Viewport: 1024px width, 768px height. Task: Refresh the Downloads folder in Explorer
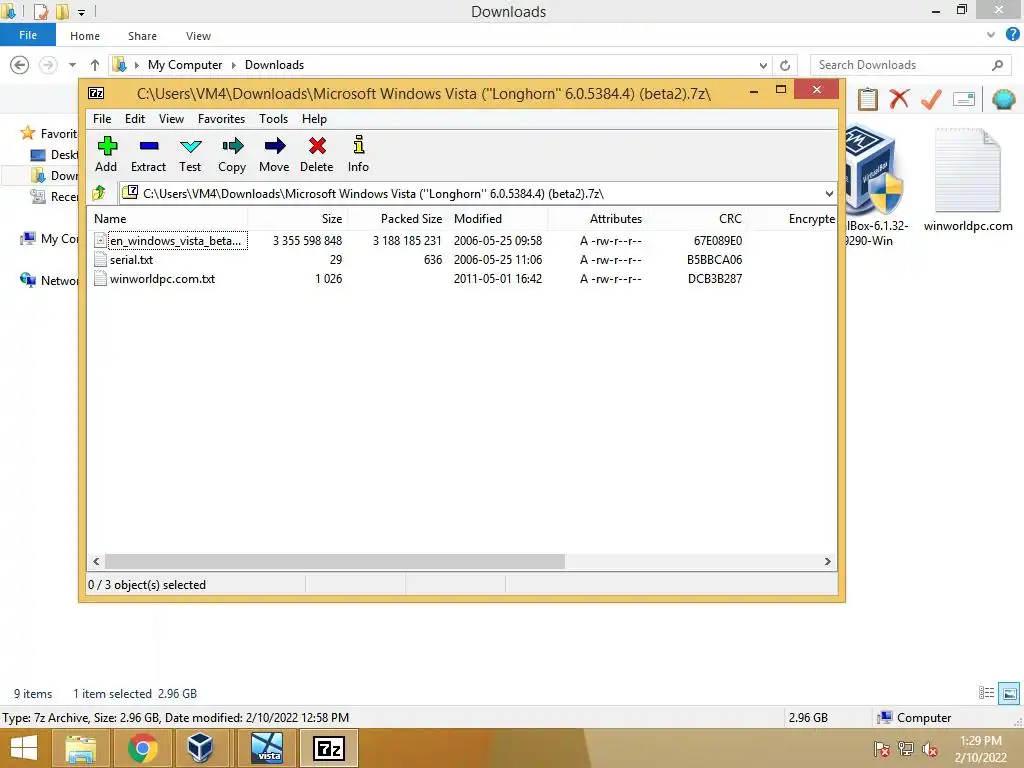(785, 65)
